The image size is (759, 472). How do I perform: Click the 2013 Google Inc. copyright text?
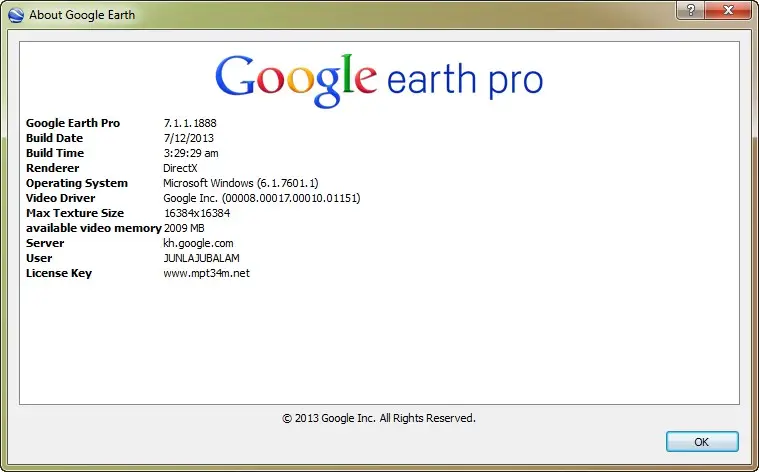coord(379,418)
